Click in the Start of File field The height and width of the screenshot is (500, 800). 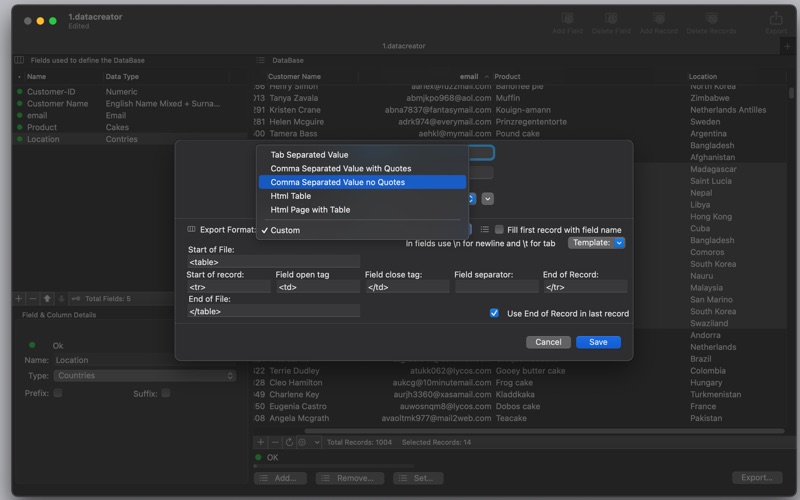point(273,261)
